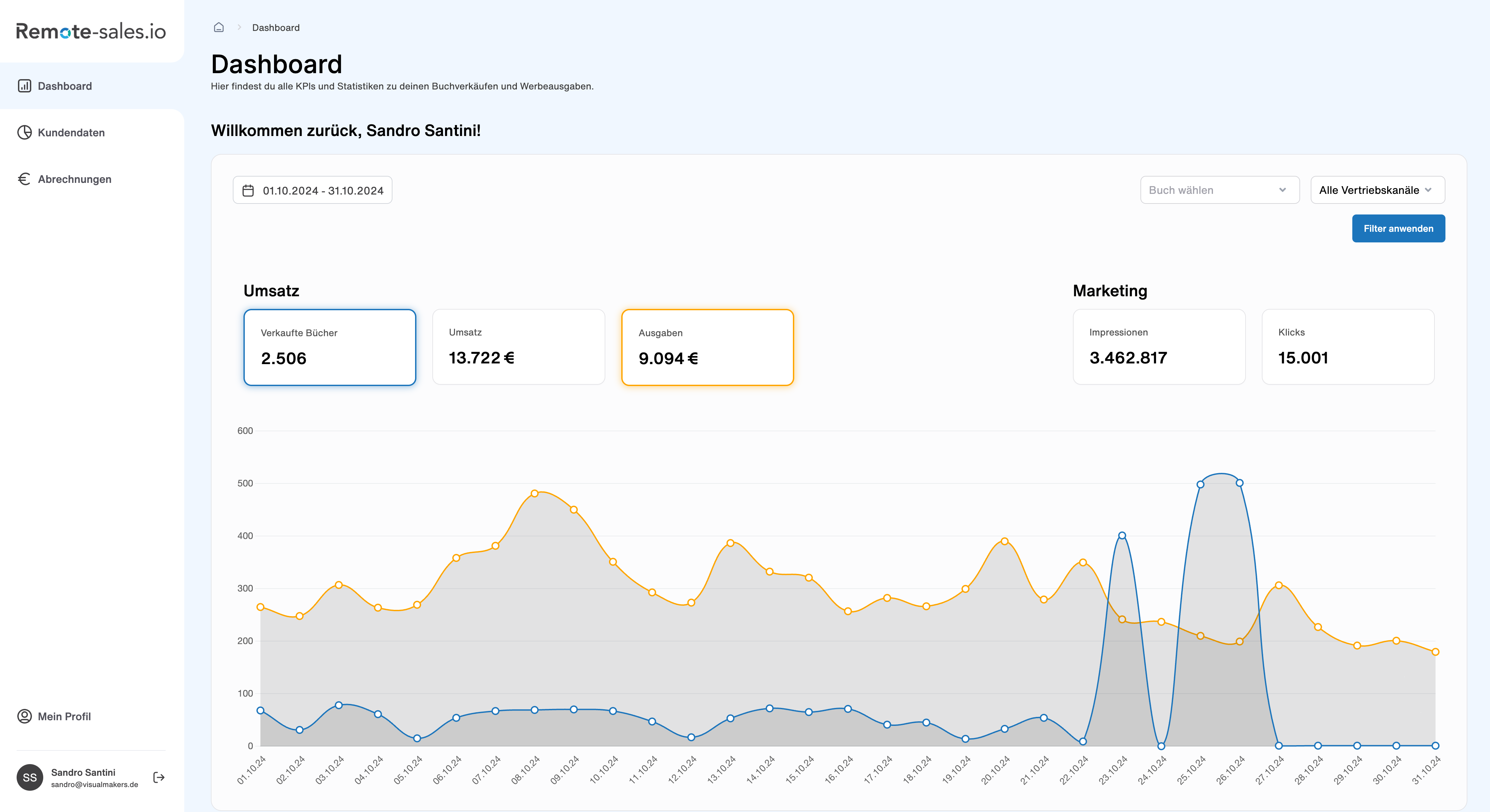
Task: Toggle the Verkaufte Bücher metric card
Action: tap(330, 347)
